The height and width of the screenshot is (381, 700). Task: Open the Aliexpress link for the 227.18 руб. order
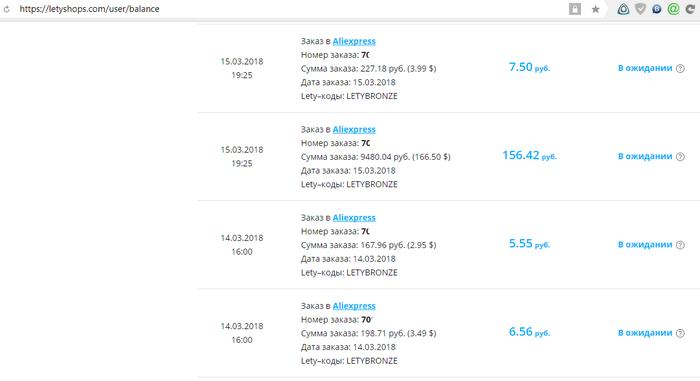tap(354, 41)
